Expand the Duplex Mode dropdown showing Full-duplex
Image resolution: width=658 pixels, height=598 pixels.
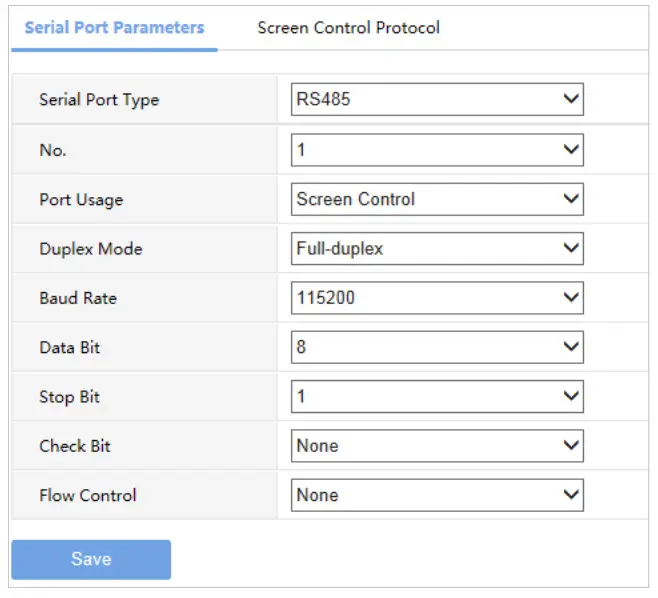click(x=437, y=248)
